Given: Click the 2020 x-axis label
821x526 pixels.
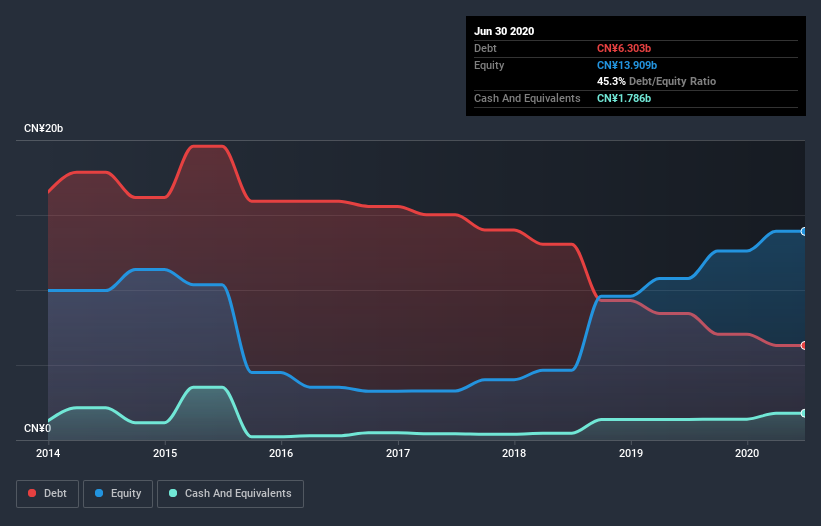Looking at the screenshot, I should [747, 453].
